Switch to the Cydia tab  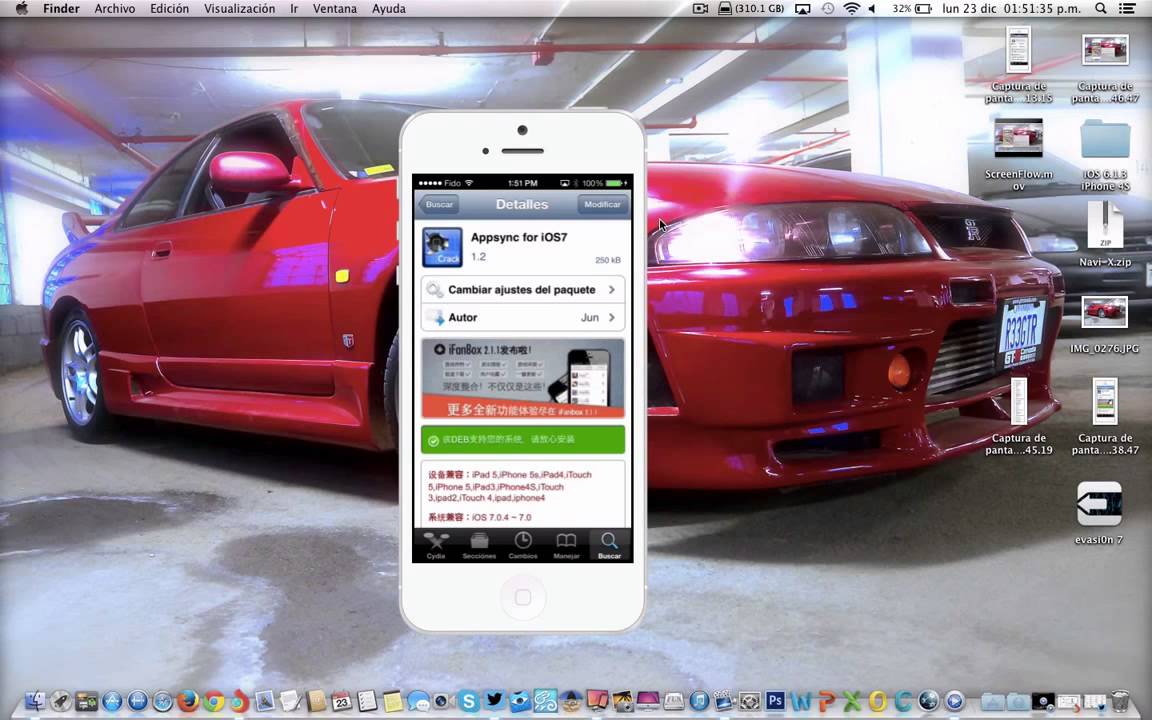coord(436,546)
